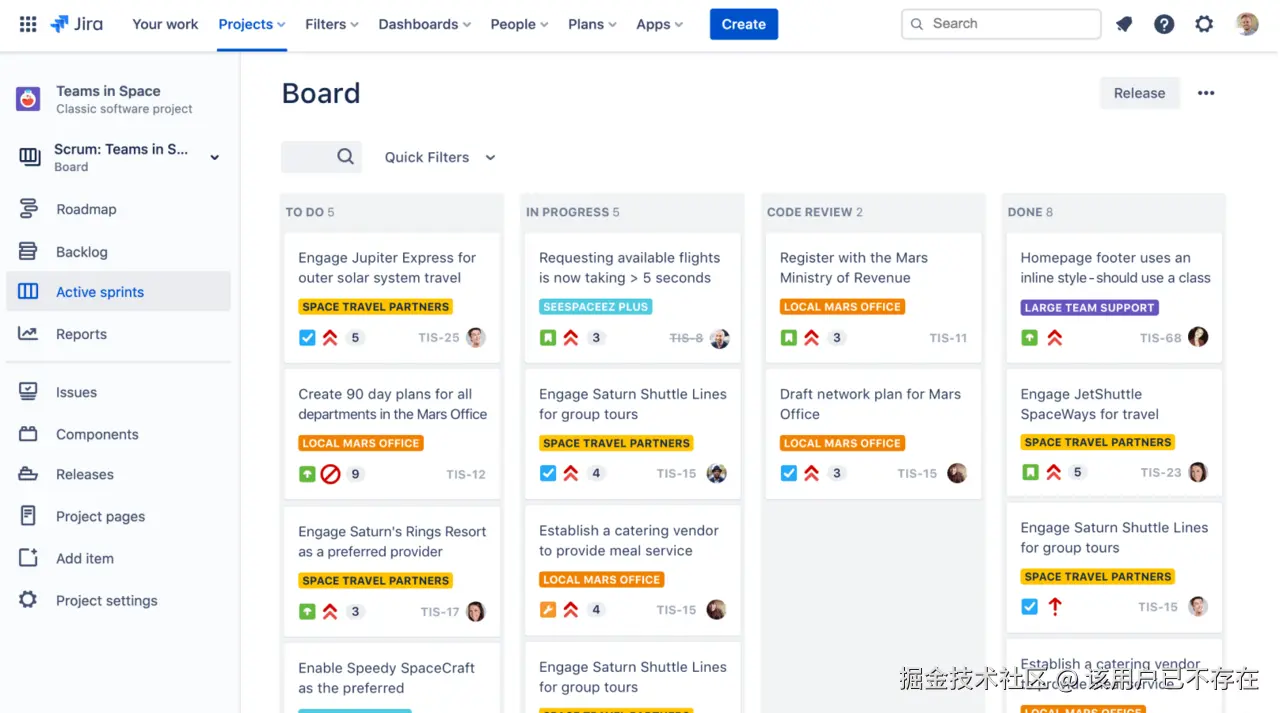
Task: Open the Filters dropdown menu
Action: pyautogui.click(x=332, y=24)
